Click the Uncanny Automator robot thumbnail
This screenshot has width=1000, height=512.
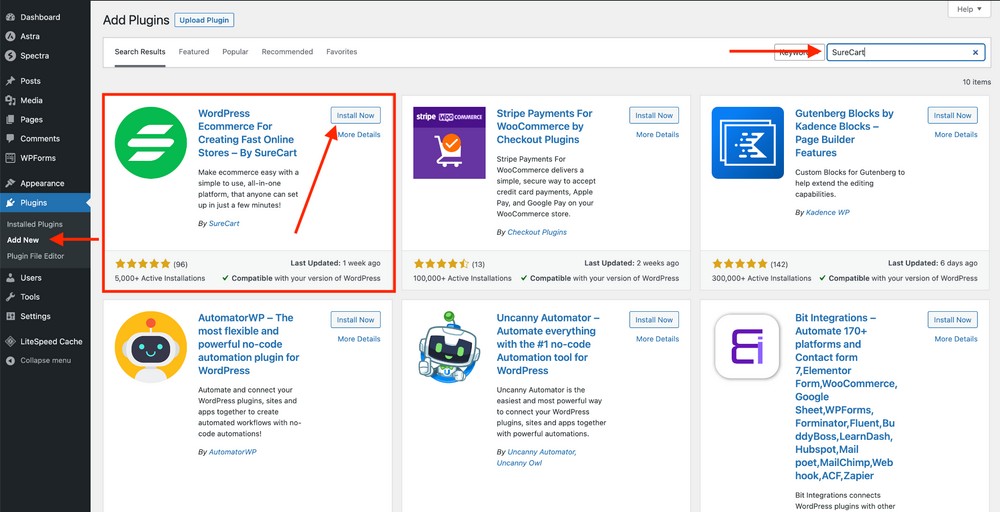pos(449,347)
